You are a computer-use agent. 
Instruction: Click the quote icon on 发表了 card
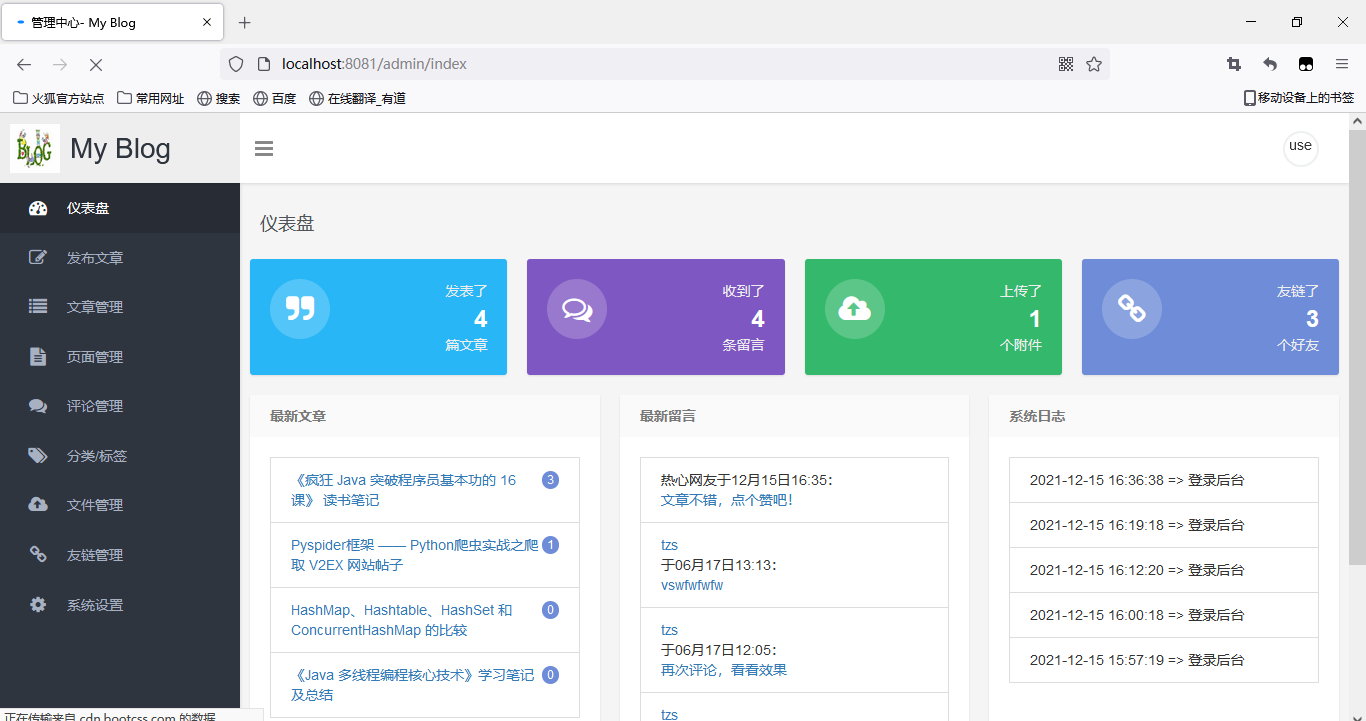[x=300, y=309]
